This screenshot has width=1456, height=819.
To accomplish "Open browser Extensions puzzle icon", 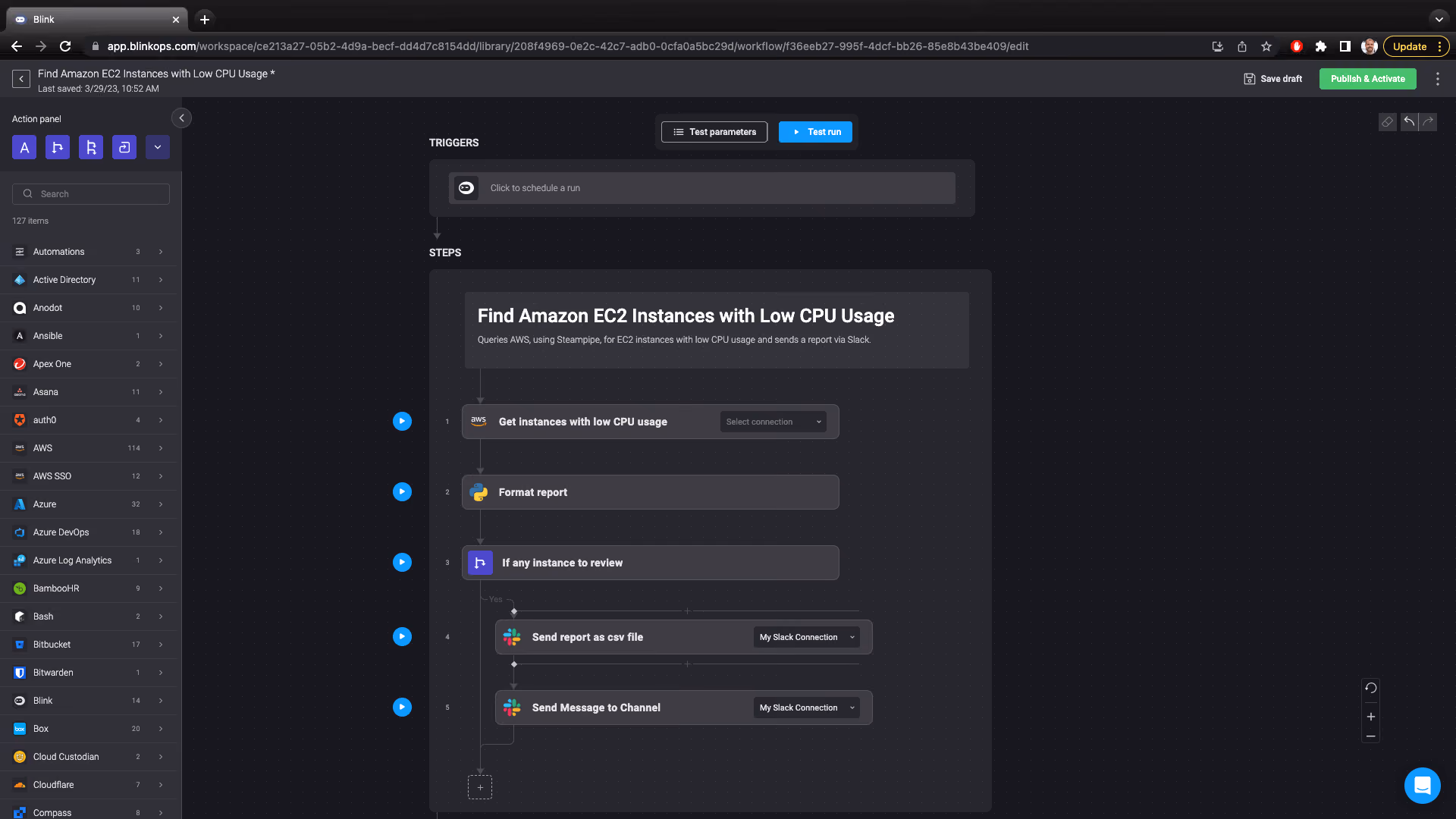I will click(x=1320, y=46).
